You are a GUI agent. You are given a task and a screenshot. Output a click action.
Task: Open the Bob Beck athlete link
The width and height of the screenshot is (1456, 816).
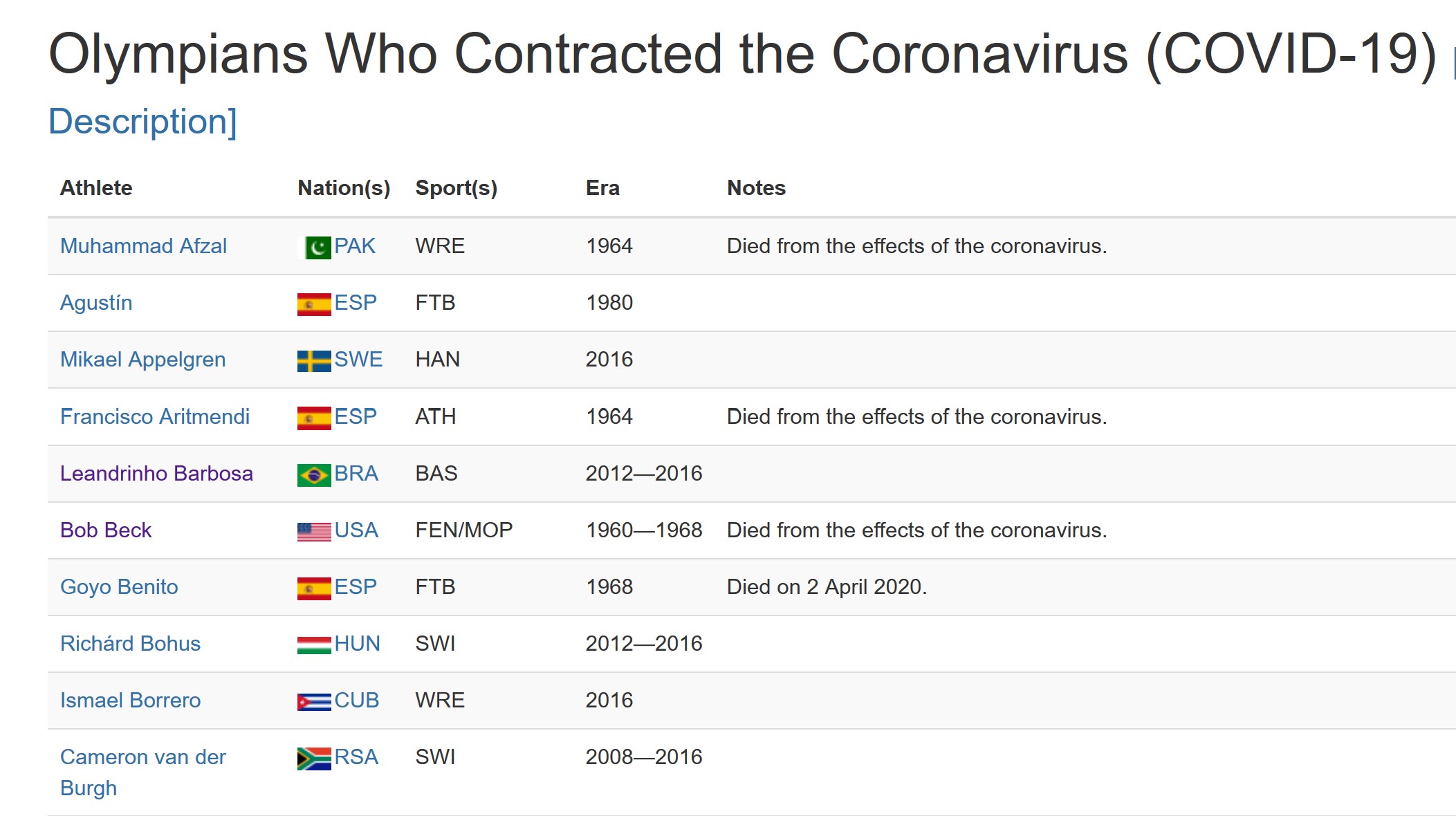pos(106,530)
